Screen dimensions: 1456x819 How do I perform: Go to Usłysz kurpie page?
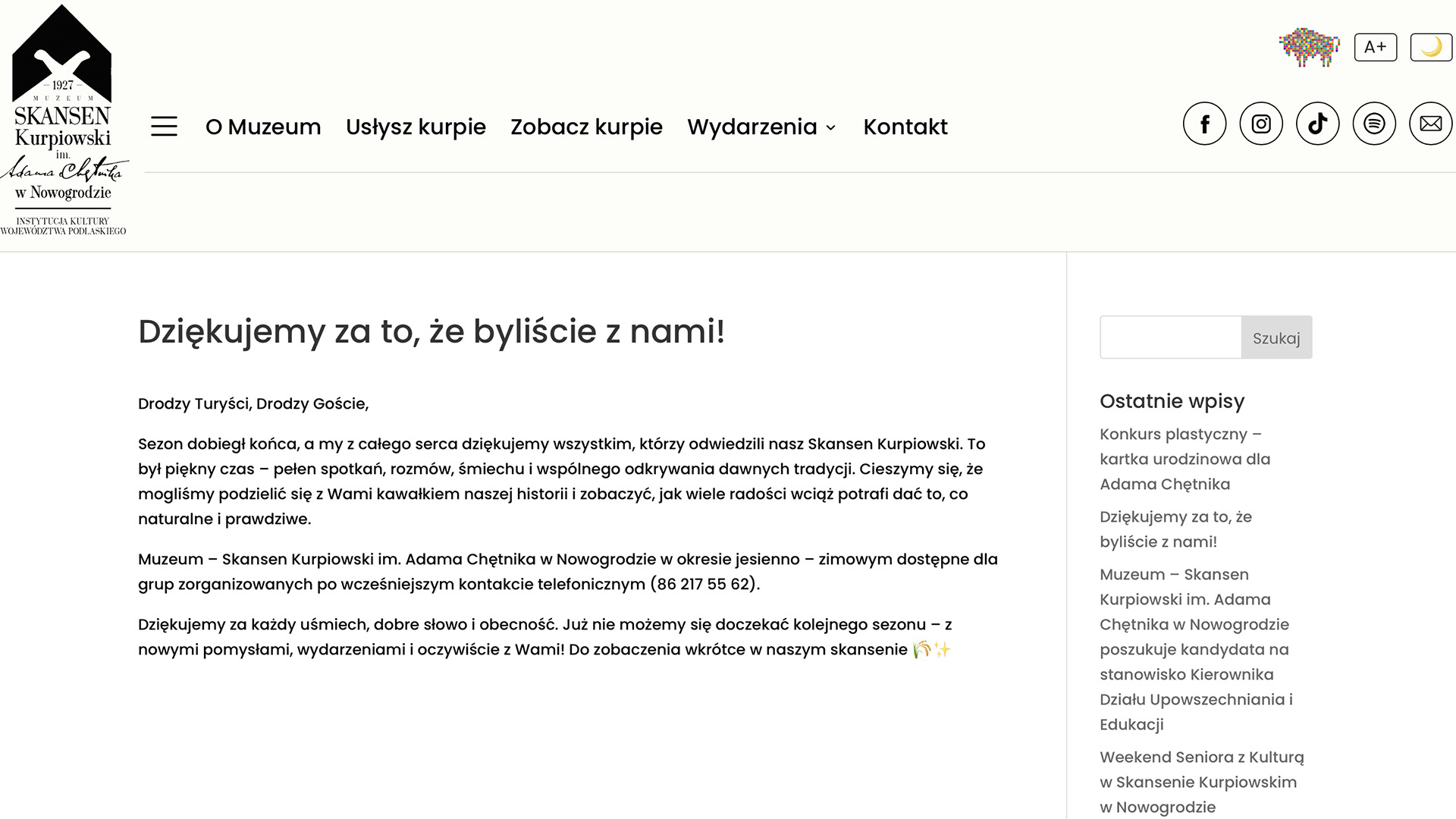pos(416,127)
